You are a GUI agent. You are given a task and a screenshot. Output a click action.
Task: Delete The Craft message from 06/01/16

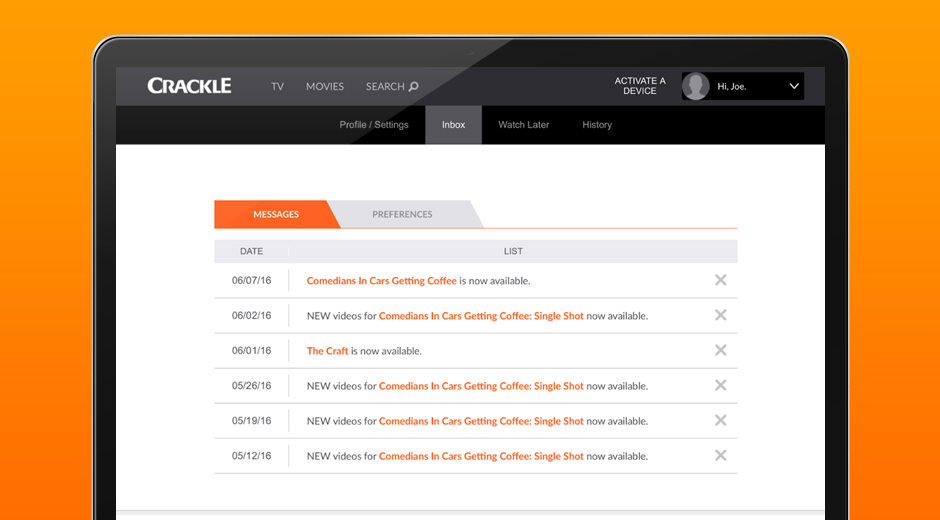[x=721, y=350]
